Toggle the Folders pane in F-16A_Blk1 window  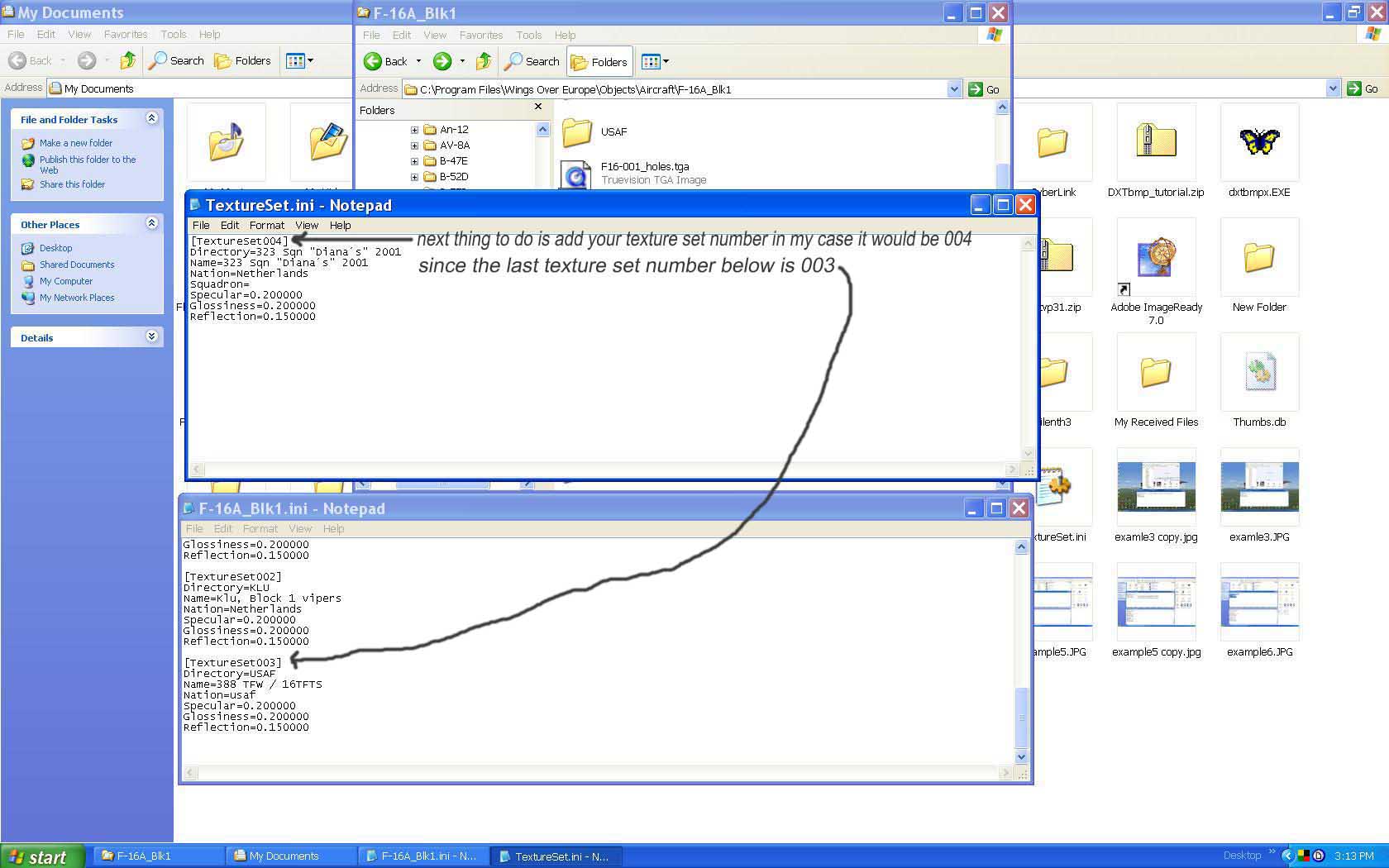click(x=599, y=62)
